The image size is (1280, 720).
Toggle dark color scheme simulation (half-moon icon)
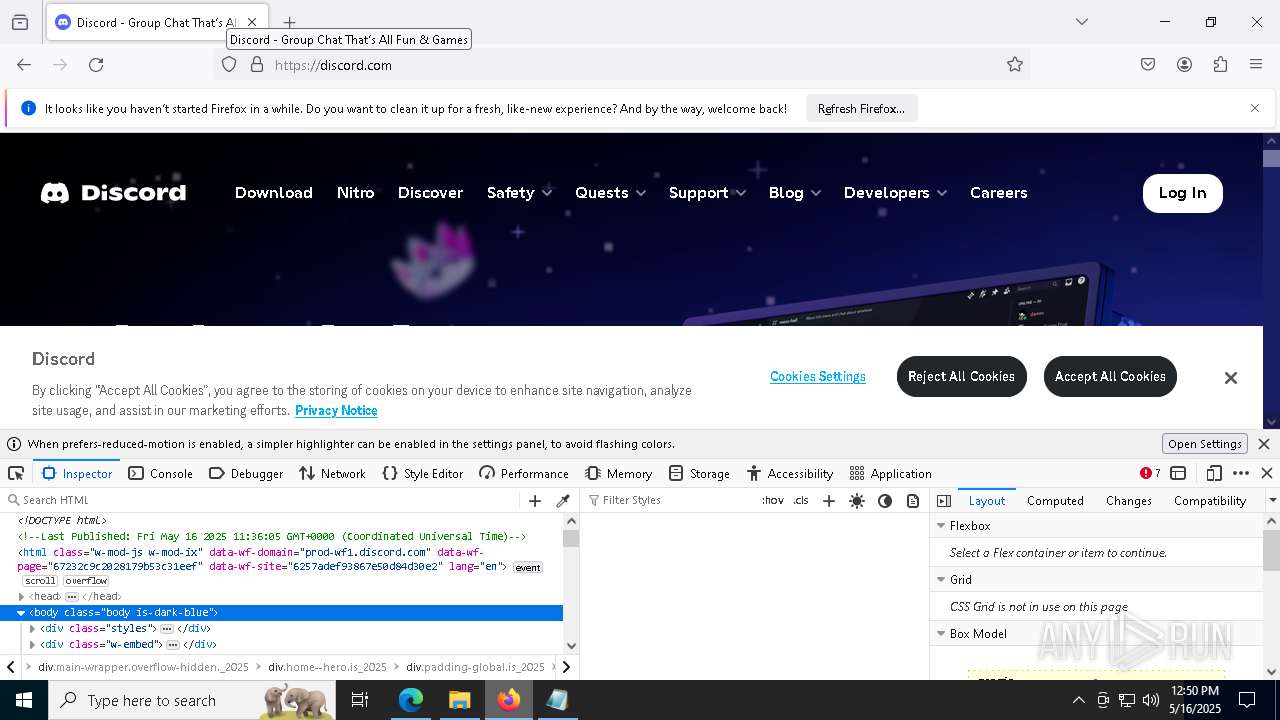(885, 501)
